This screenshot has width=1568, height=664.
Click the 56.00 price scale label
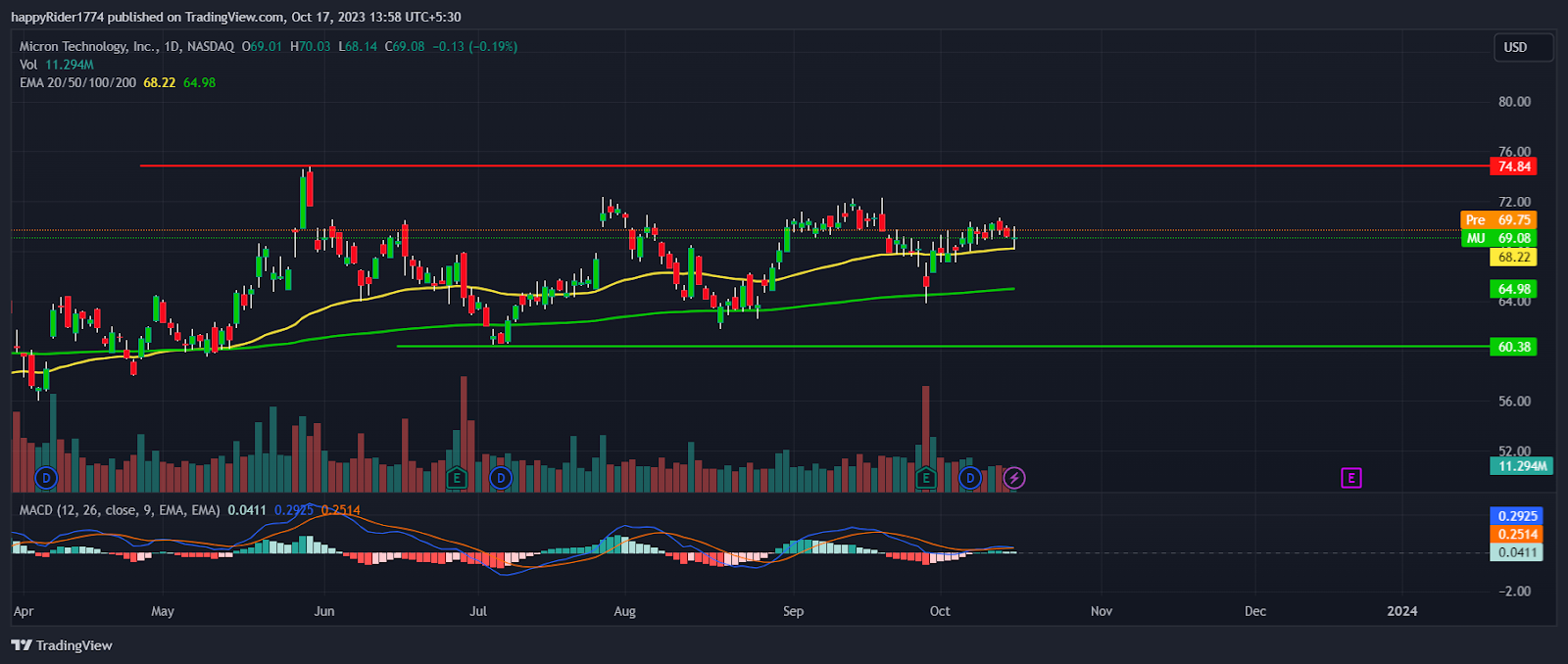(1514, 402)
